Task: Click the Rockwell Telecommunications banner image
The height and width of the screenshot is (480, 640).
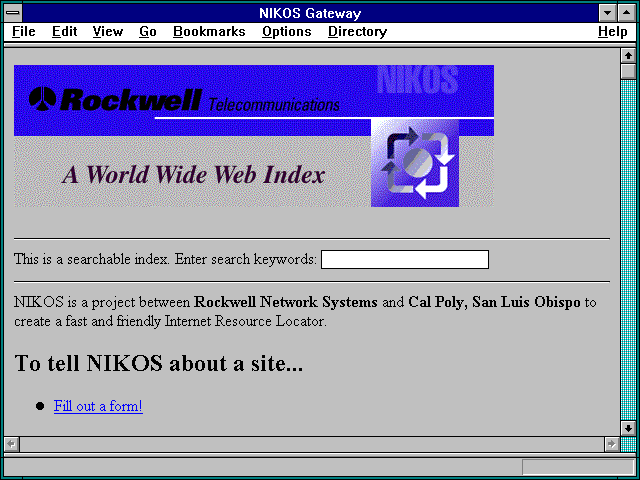Action: click(x=254, y=136)
